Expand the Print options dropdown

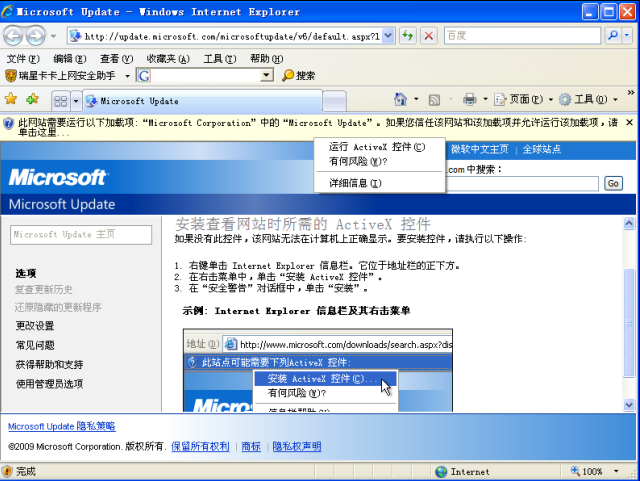tap(485, 99)
